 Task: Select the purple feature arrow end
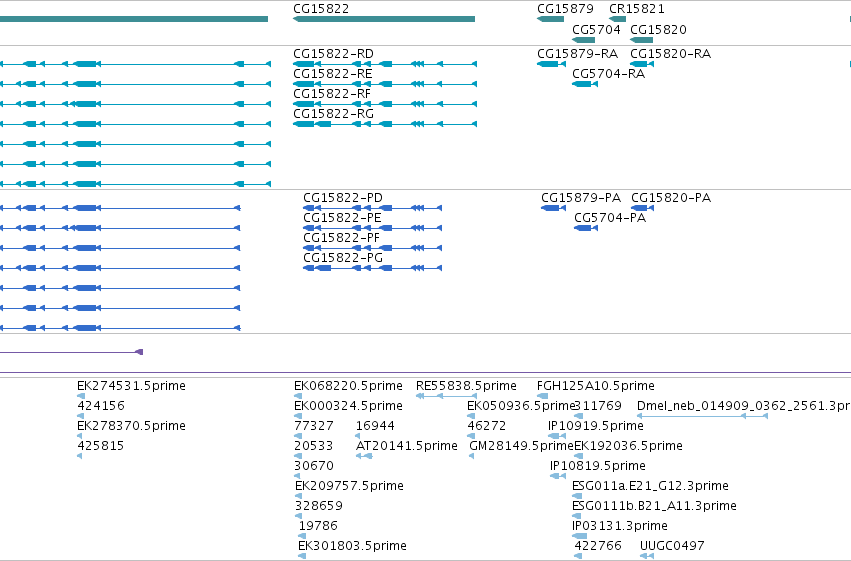(x=139, y=352)
